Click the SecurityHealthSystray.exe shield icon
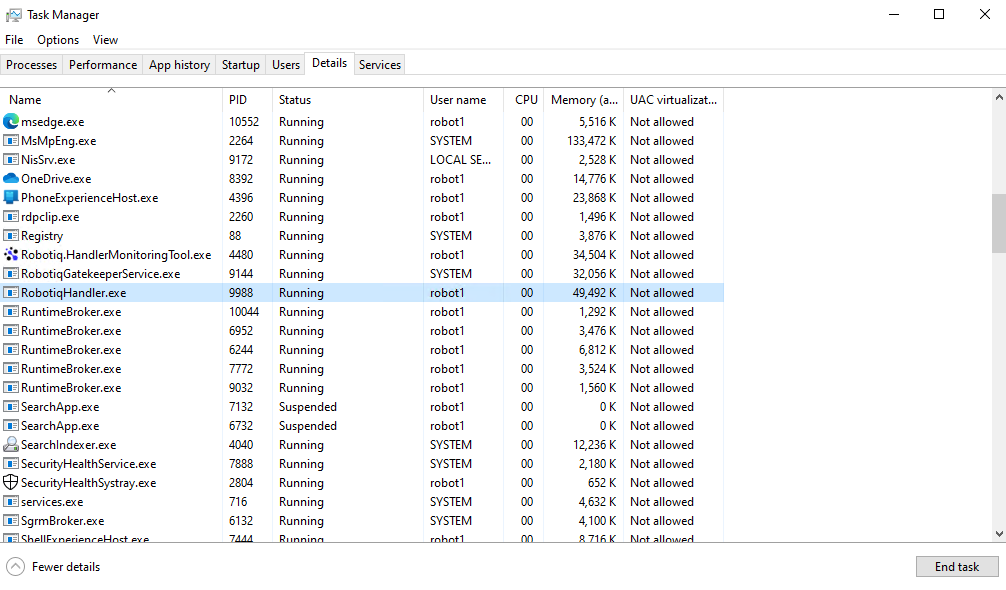Screen dimensions: 1006x590 (x=11, y=482)
